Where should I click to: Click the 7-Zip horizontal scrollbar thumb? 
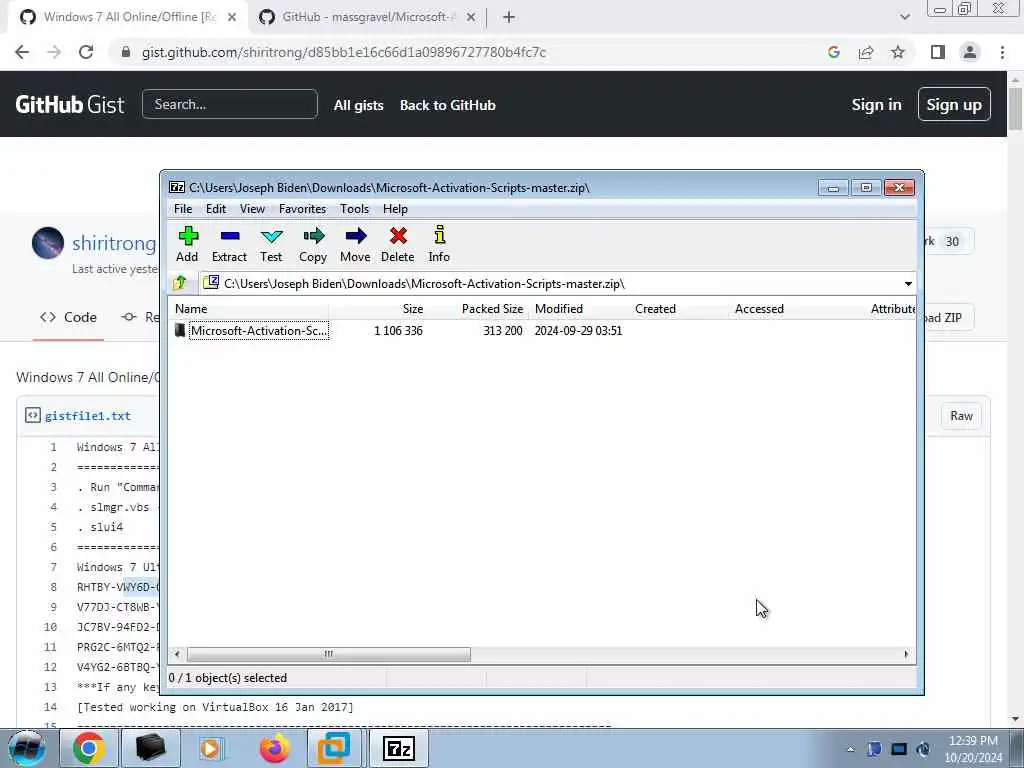tap(328, 654)
